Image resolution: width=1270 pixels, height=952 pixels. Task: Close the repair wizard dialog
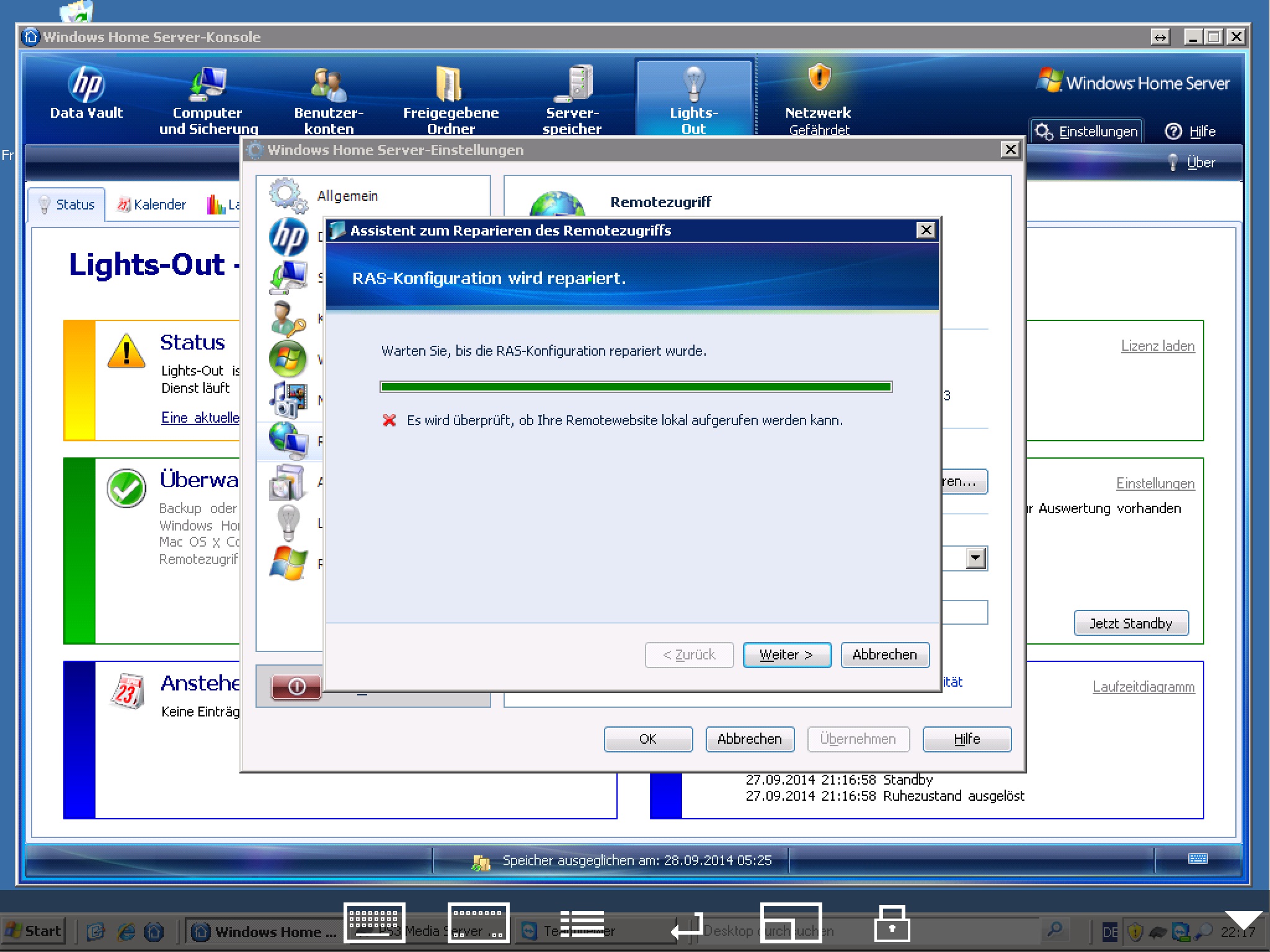click(926, 231)
